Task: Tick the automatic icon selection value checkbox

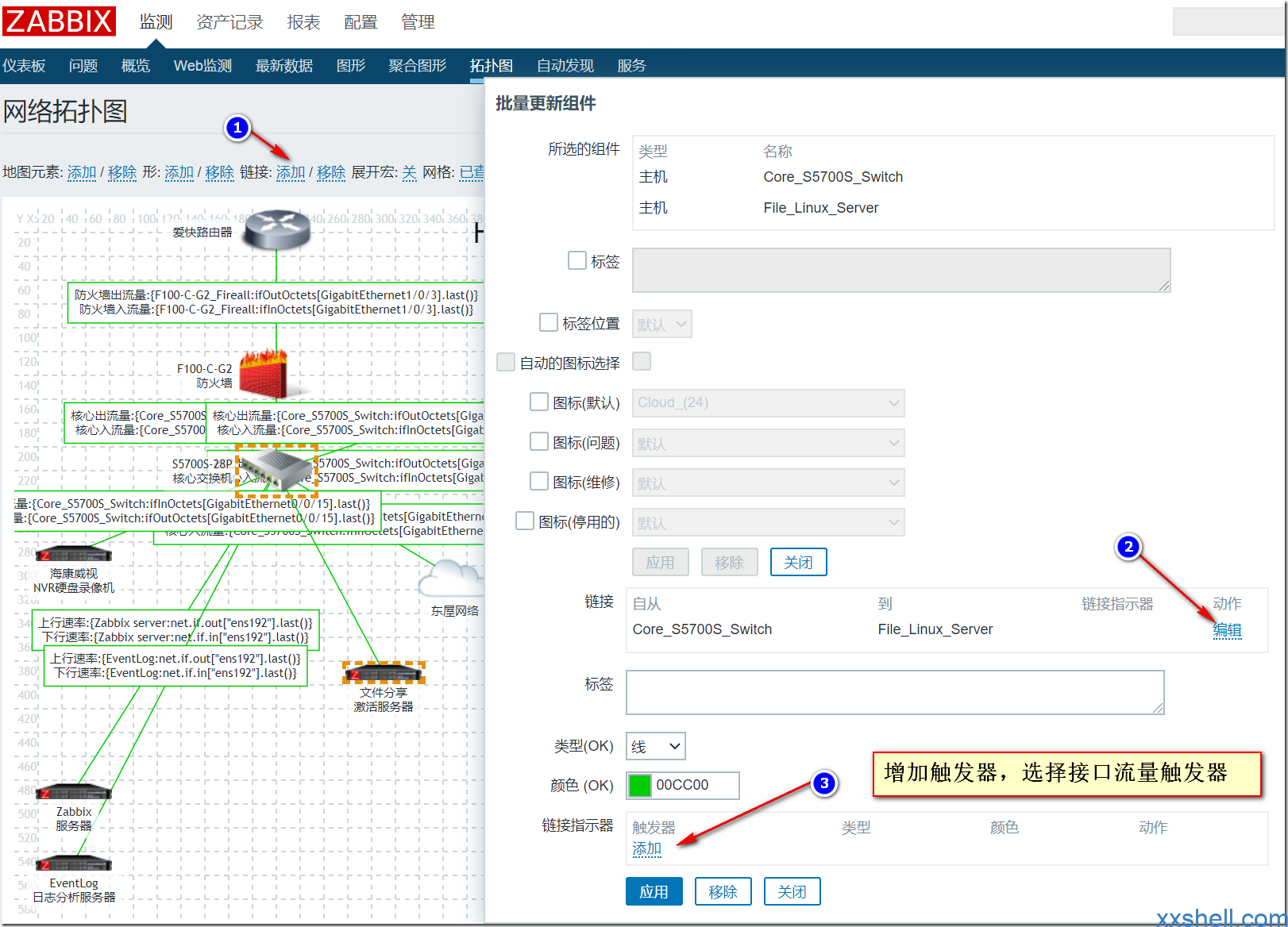Action: point(642,361)
